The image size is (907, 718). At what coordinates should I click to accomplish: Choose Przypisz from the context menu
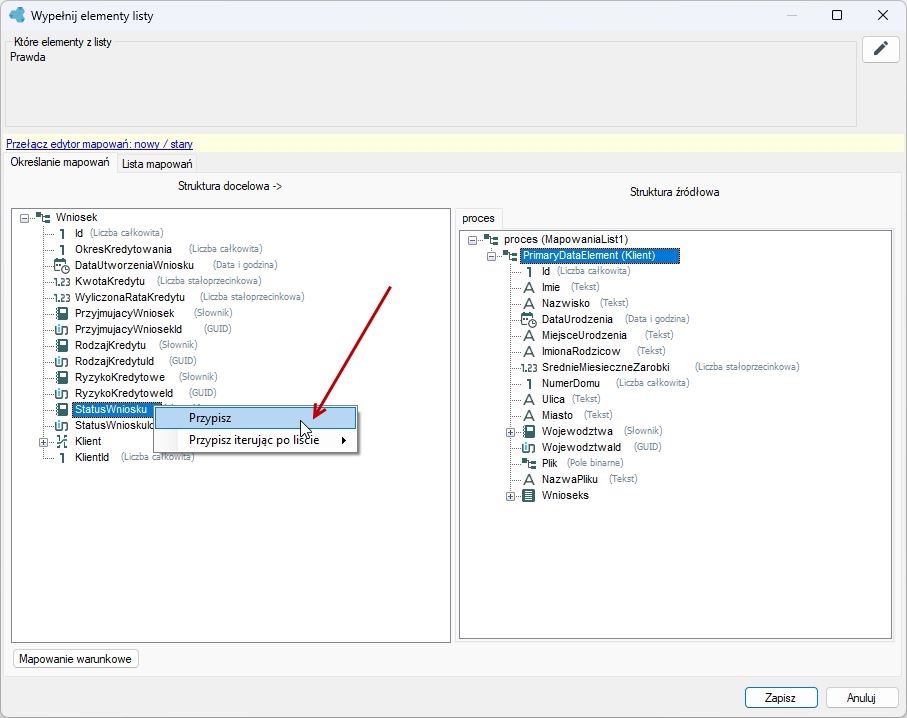[x=256, y=418]
